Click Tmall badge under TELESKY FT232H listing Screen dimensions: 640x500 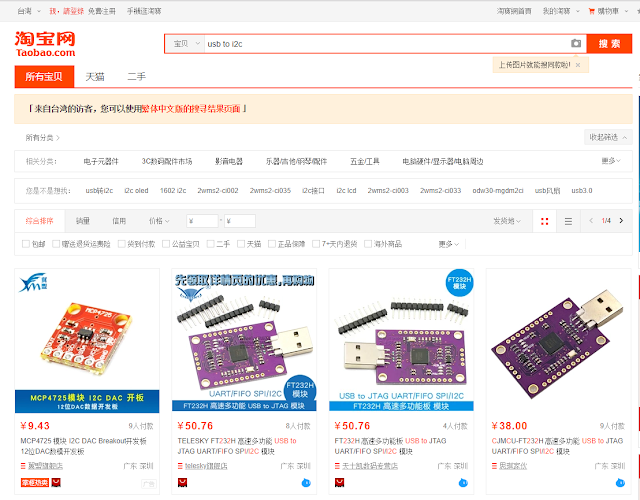(182, 483)
